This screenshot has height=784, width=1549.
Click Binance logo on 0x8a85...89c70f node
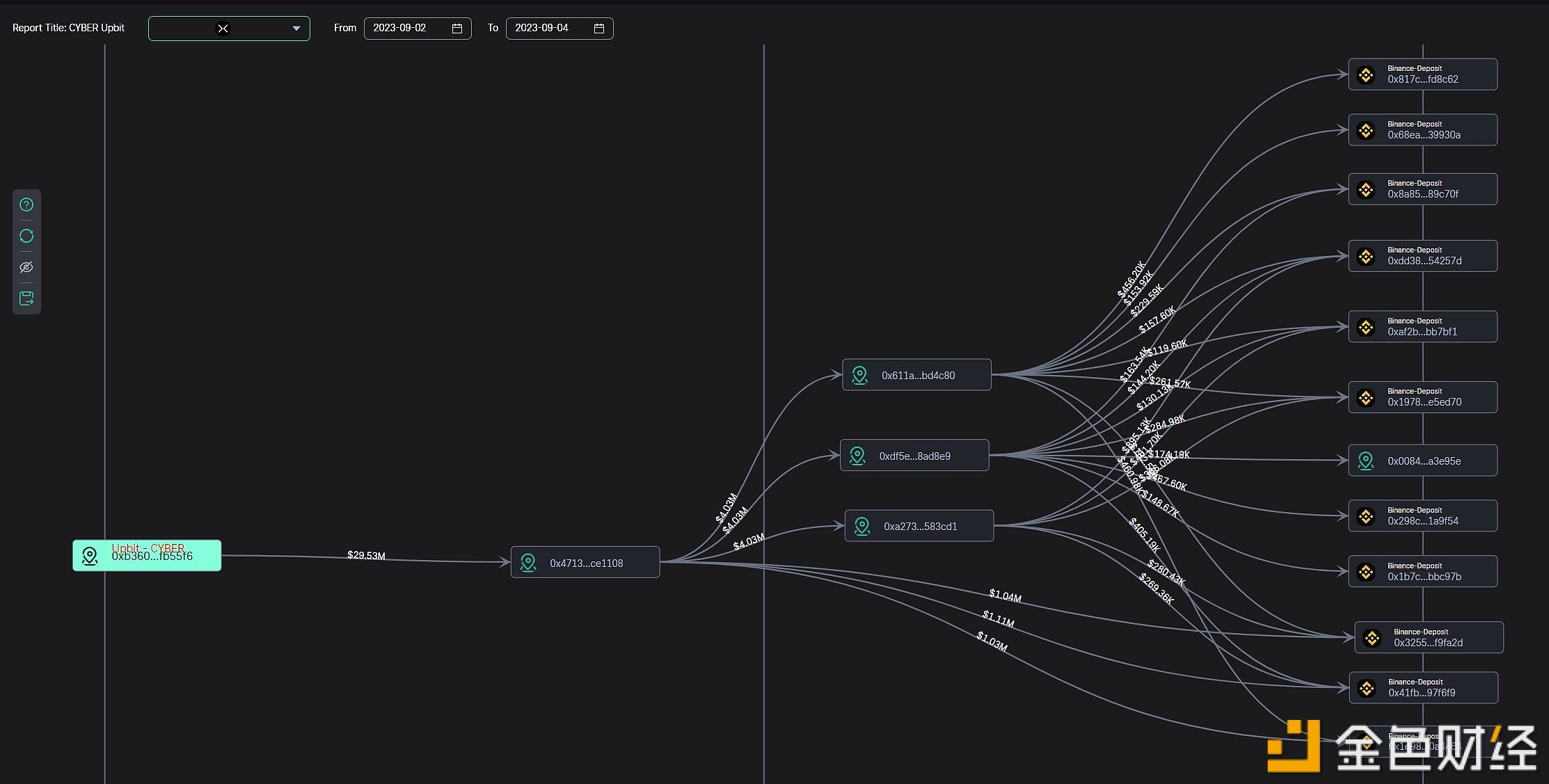coord(1366,190)
